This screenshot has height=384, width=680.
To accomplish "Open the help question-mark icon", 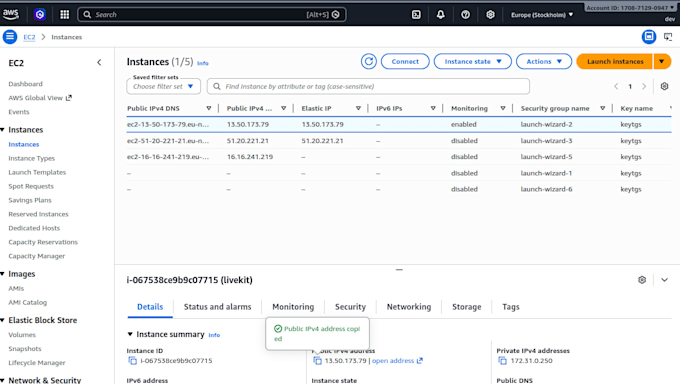I will click(x=465, y=14).
